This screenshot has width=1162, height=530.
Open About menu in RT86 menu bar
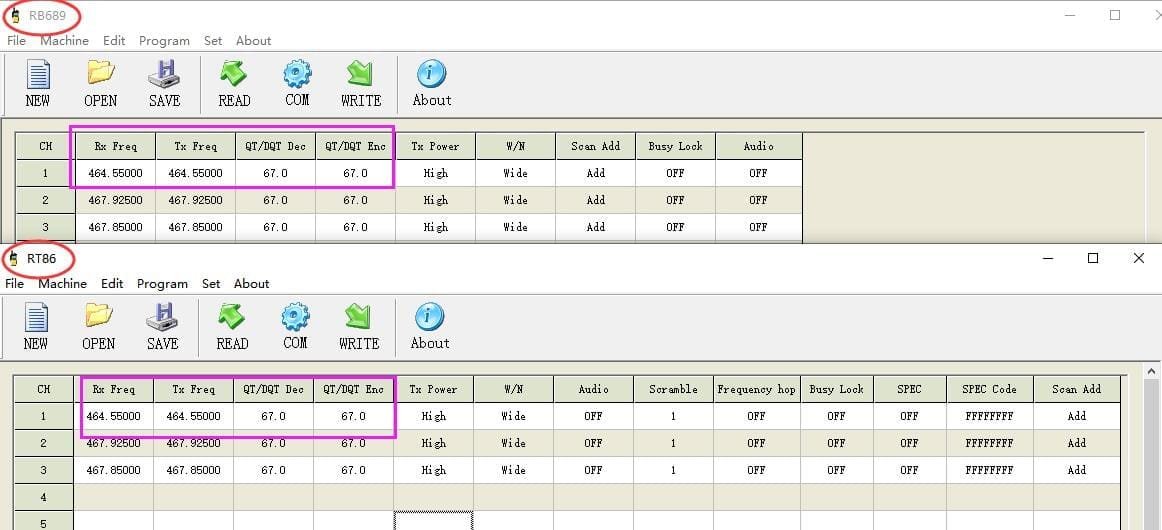251,284
